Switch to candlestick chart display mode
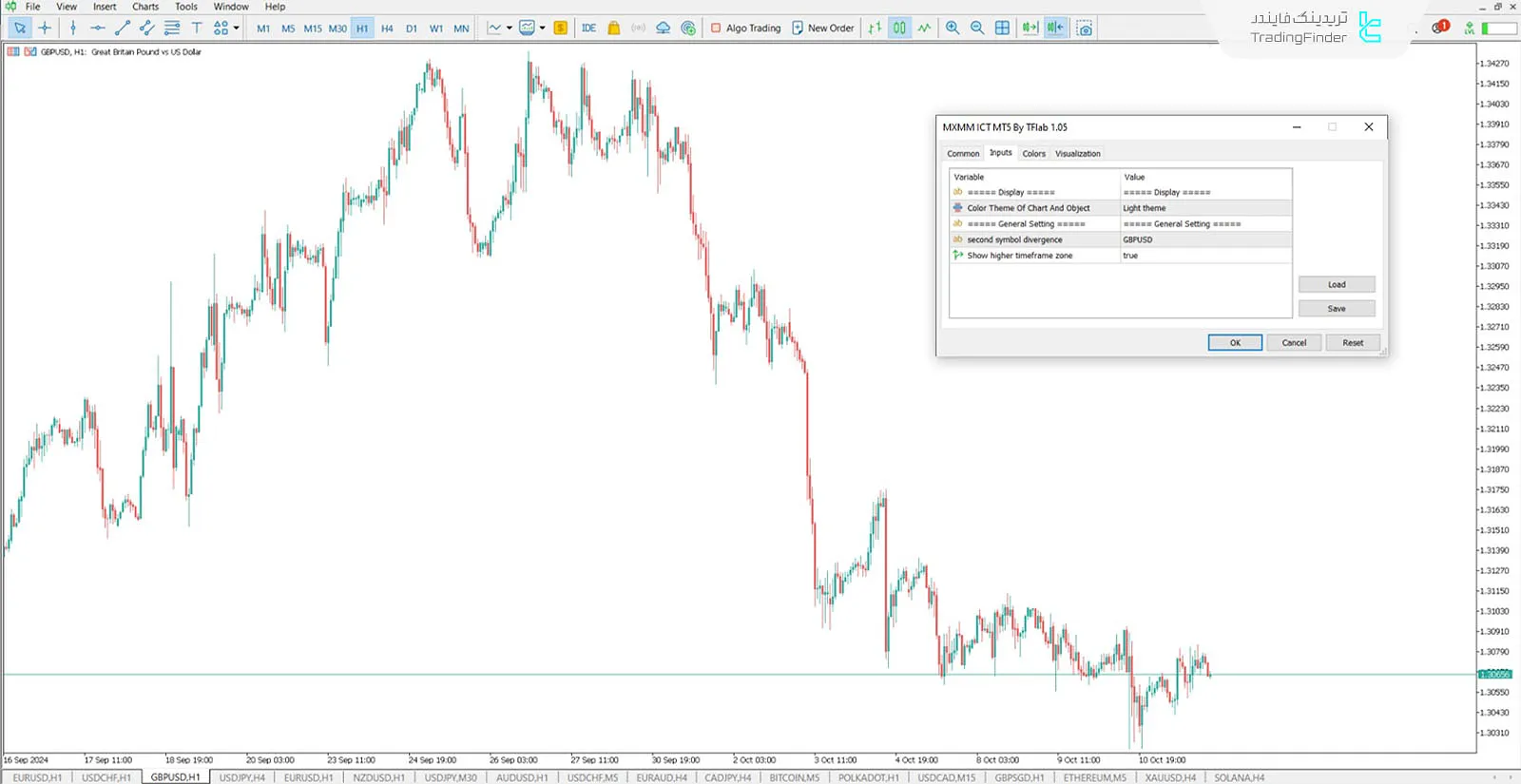The width and height of the screenshot is (1521, 784). tap(899, 29)
